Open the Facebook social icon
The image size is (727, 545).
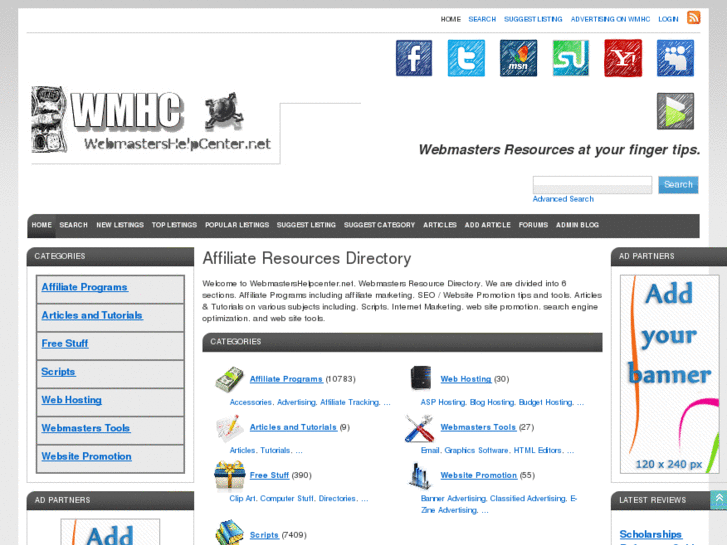pyautogui.click(x=414, y=58)
